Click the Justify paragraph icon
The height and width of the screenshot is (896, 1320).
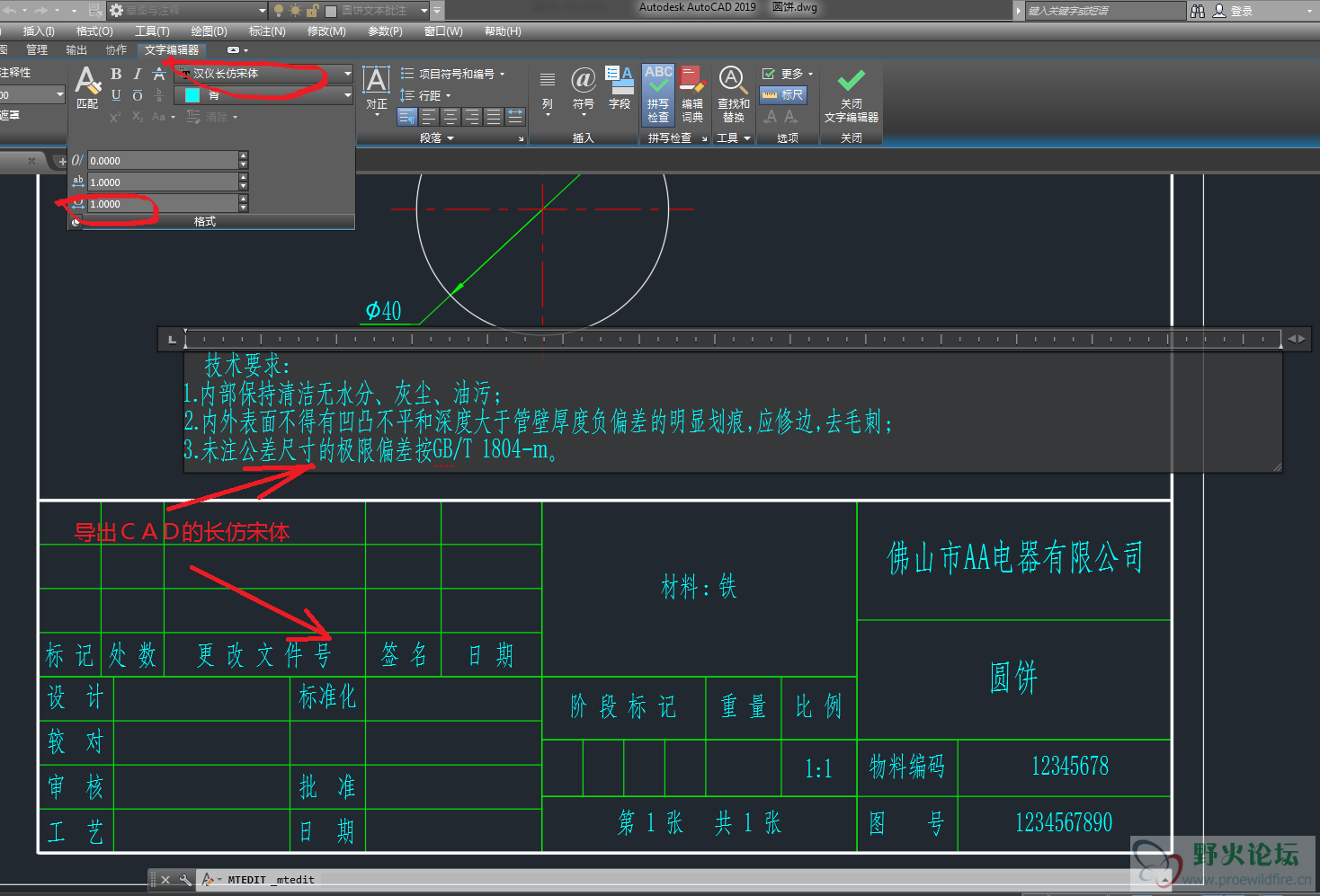pos(494,117)
